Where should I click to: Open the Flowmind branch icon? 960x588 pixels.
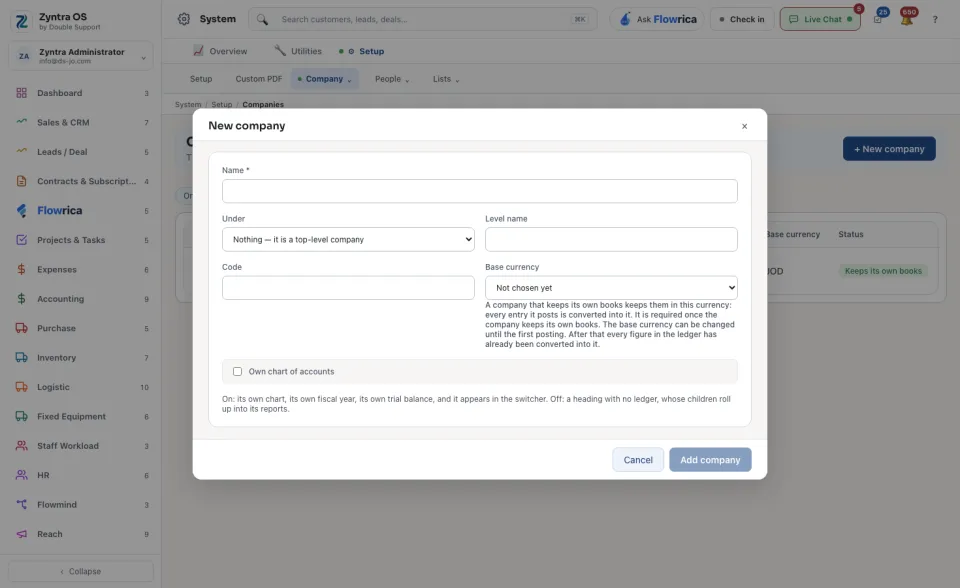click(21, 504)
